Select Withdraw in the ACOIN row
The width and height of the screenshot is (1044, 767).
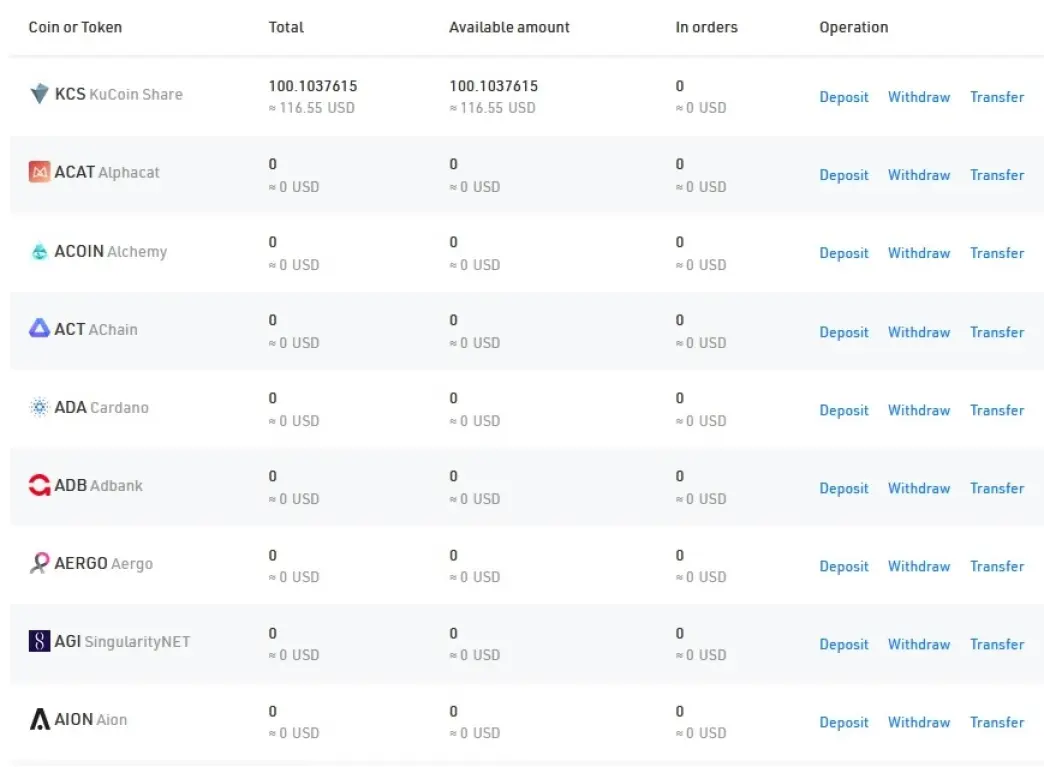[x=919, y=253]
